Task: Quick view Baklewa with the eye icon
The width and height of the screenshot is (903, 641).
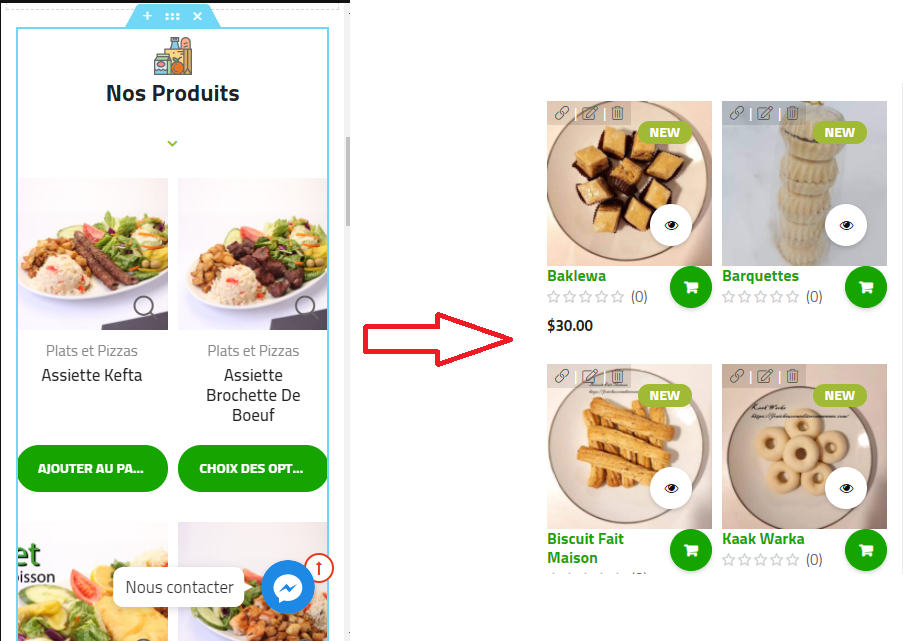Action: point(671,225)
